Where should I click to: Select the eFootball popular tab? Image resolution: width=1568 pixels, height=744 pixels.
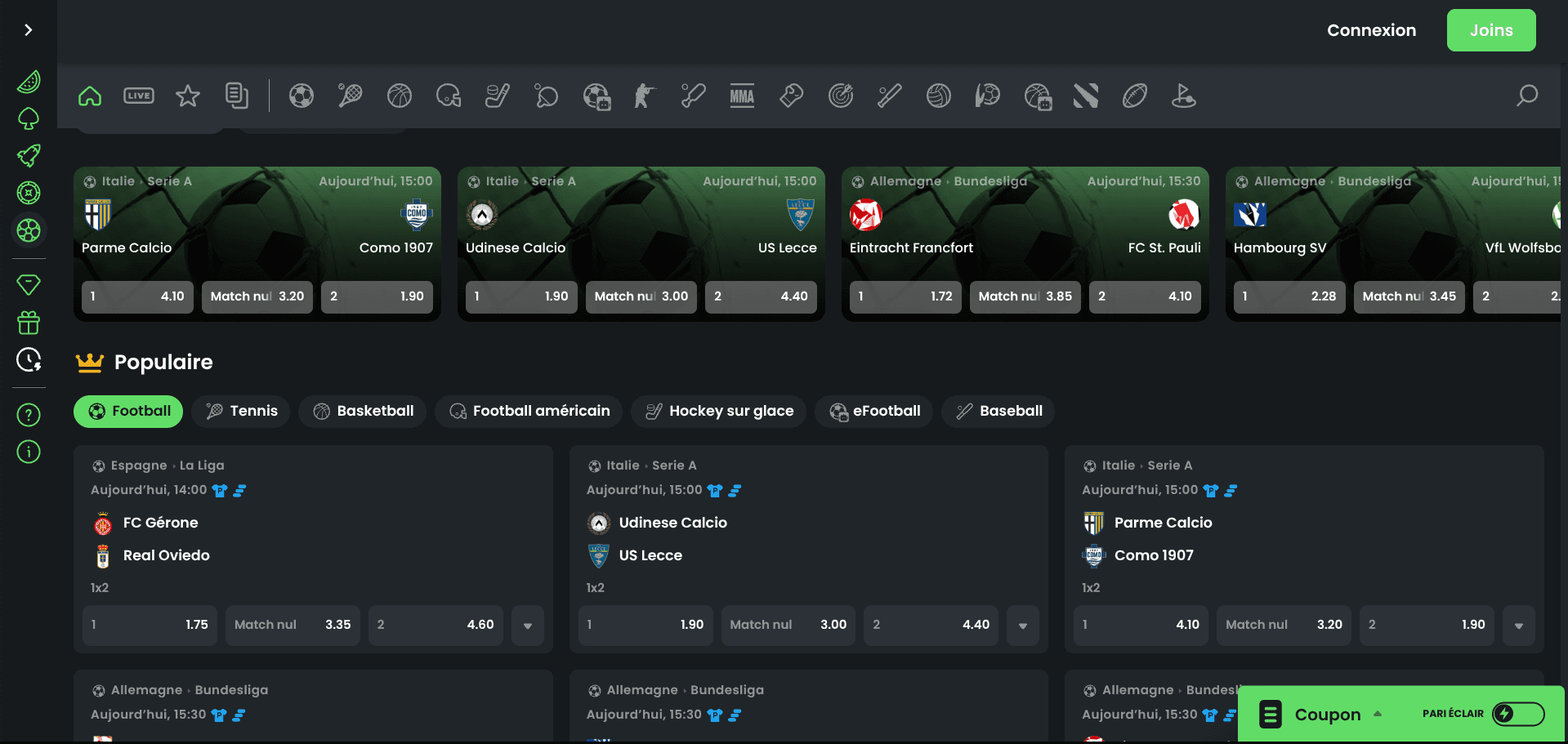point(874,411)
